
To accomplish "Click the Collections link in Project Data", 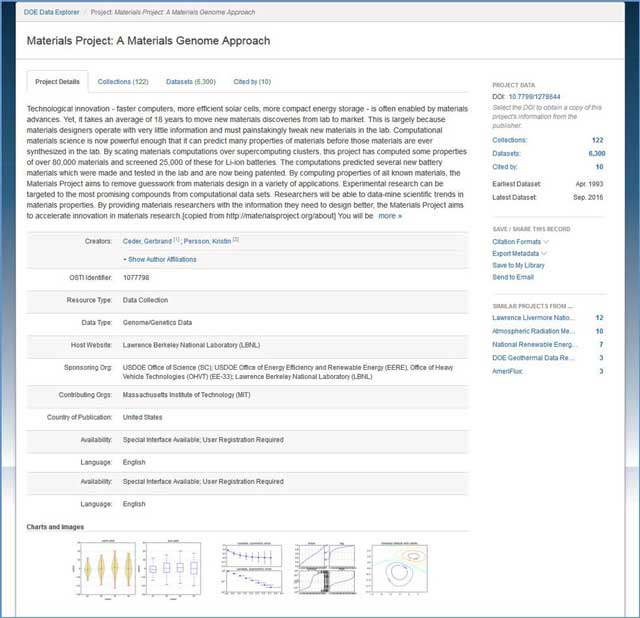I will pos(509,140).
